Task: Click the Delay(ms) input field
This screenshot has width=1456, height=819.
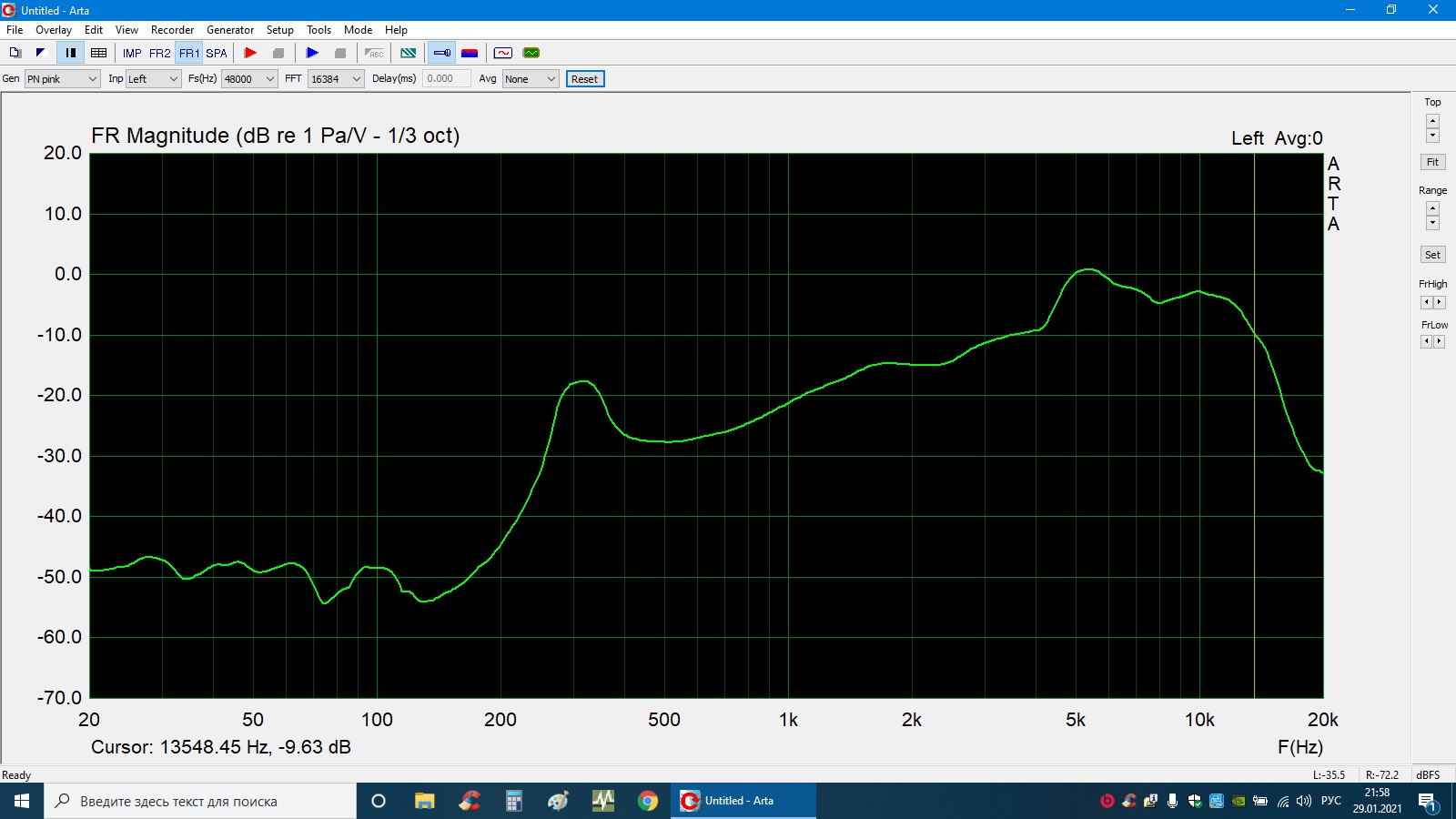Action: click(x=447, y=79)
